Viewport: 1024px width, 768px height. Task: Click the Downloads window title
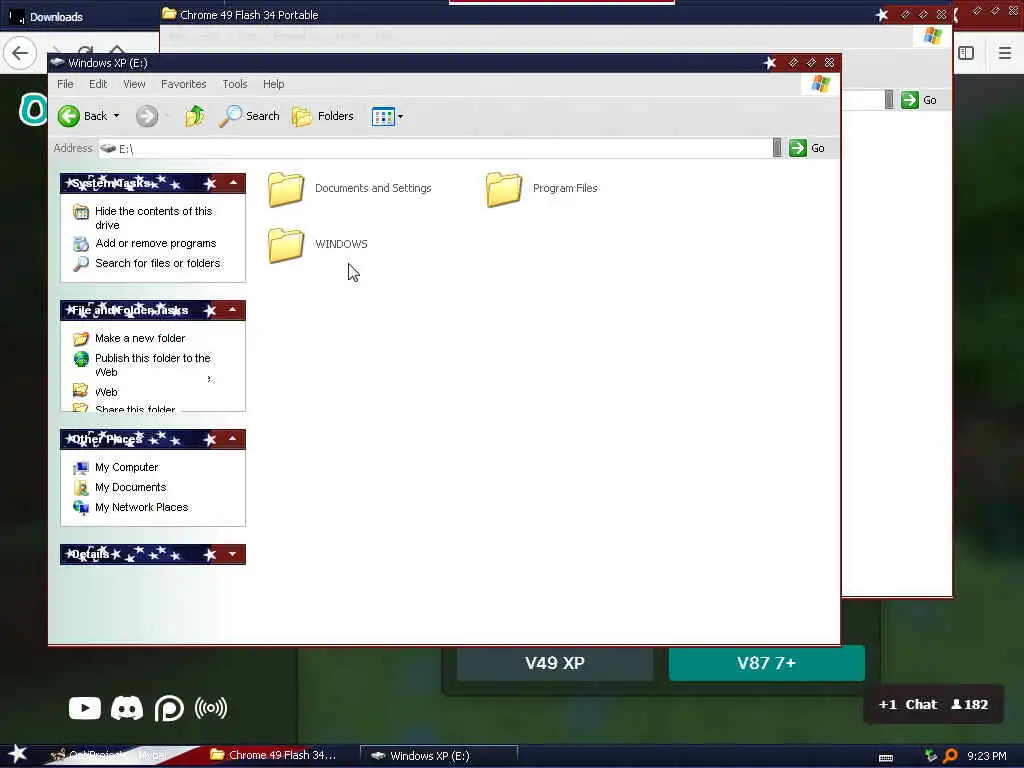[x=56, y=17]
